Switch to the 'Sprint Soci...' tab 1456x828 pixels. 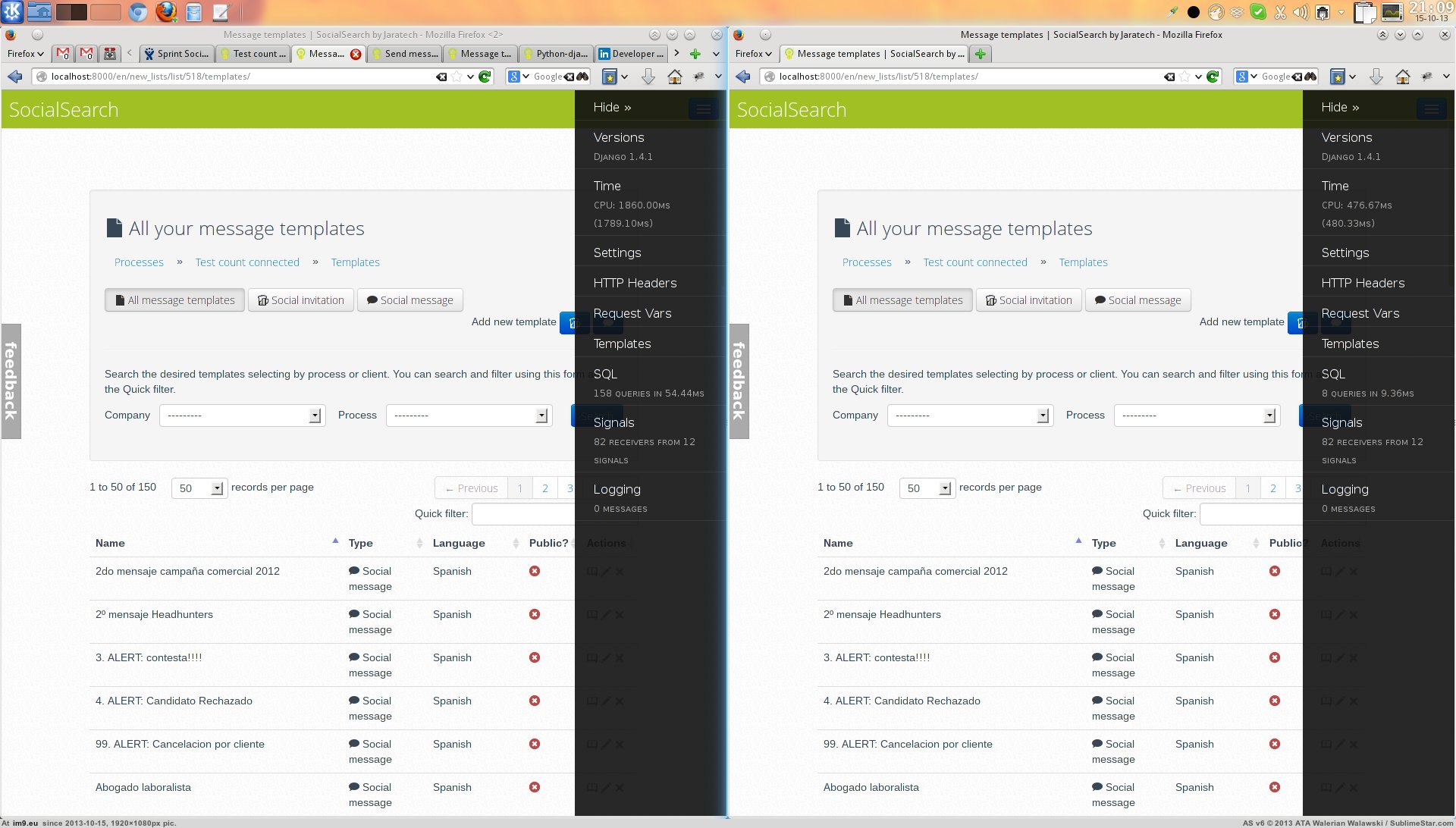pos(177,54)
